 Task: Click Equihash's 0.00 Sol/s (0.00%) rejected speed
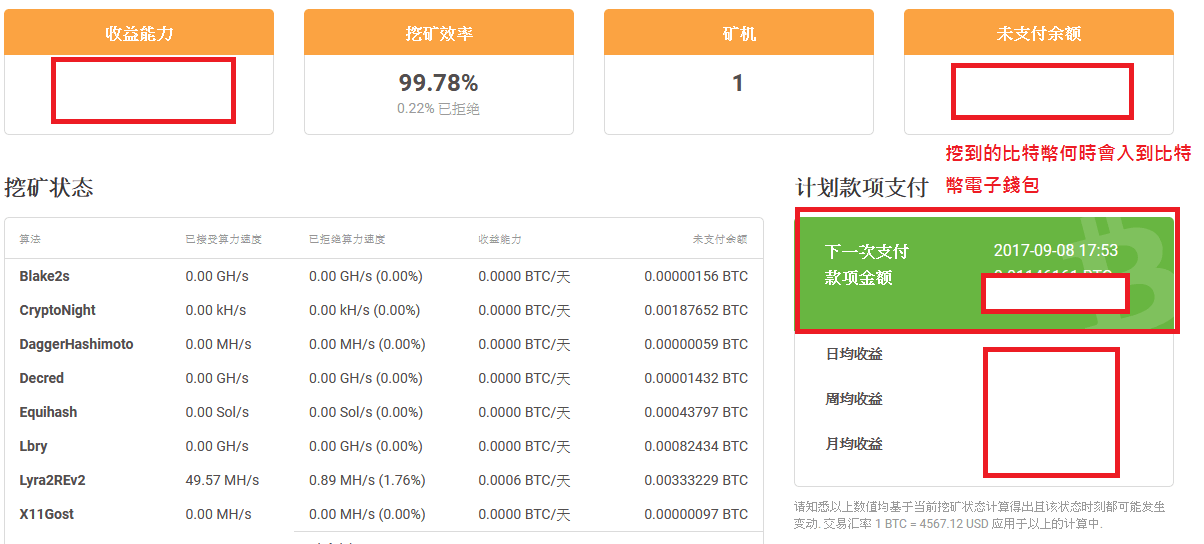367,412
